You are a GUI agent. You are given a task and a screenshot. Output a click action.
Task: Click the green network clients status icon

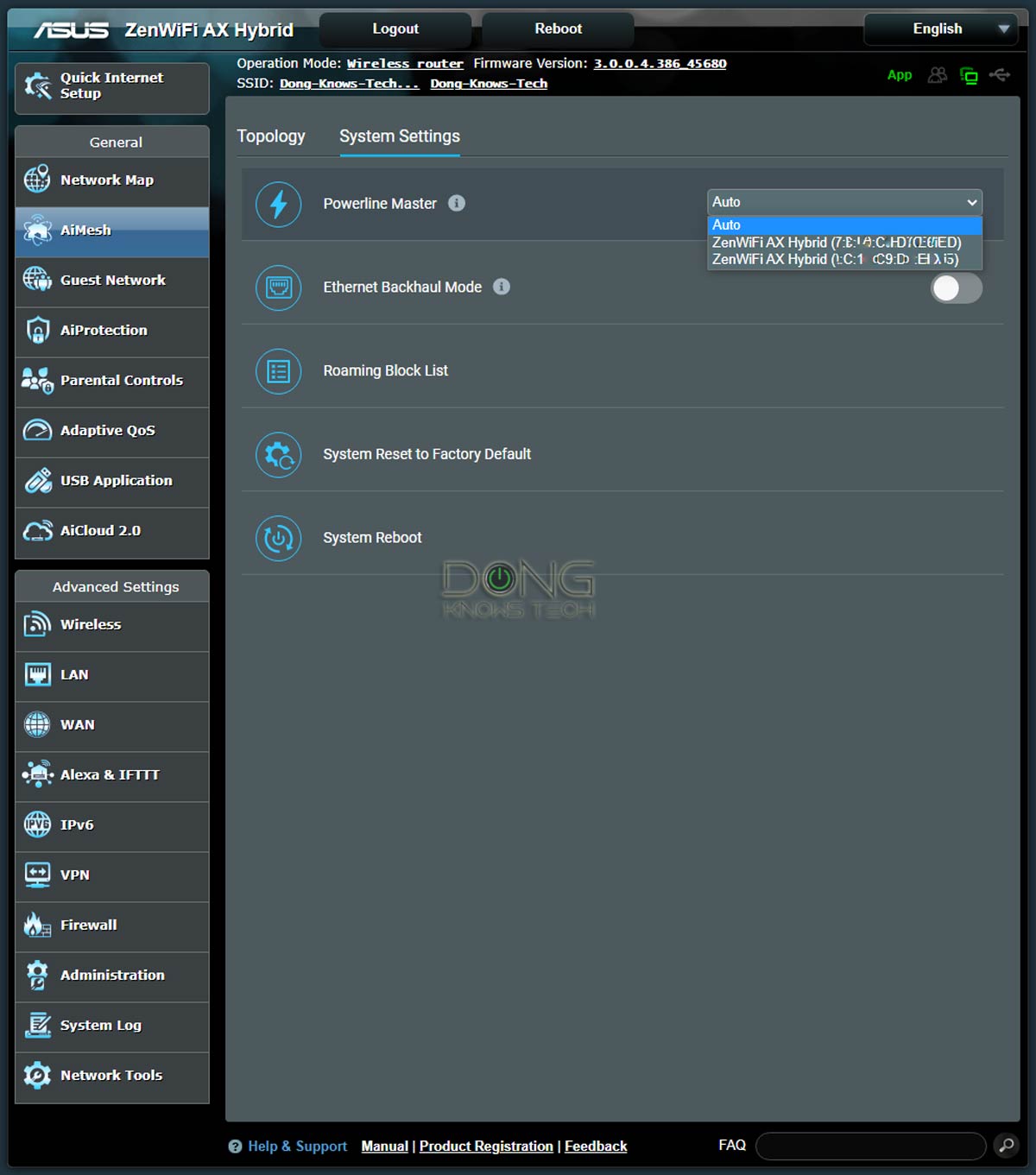pos(969,75)
